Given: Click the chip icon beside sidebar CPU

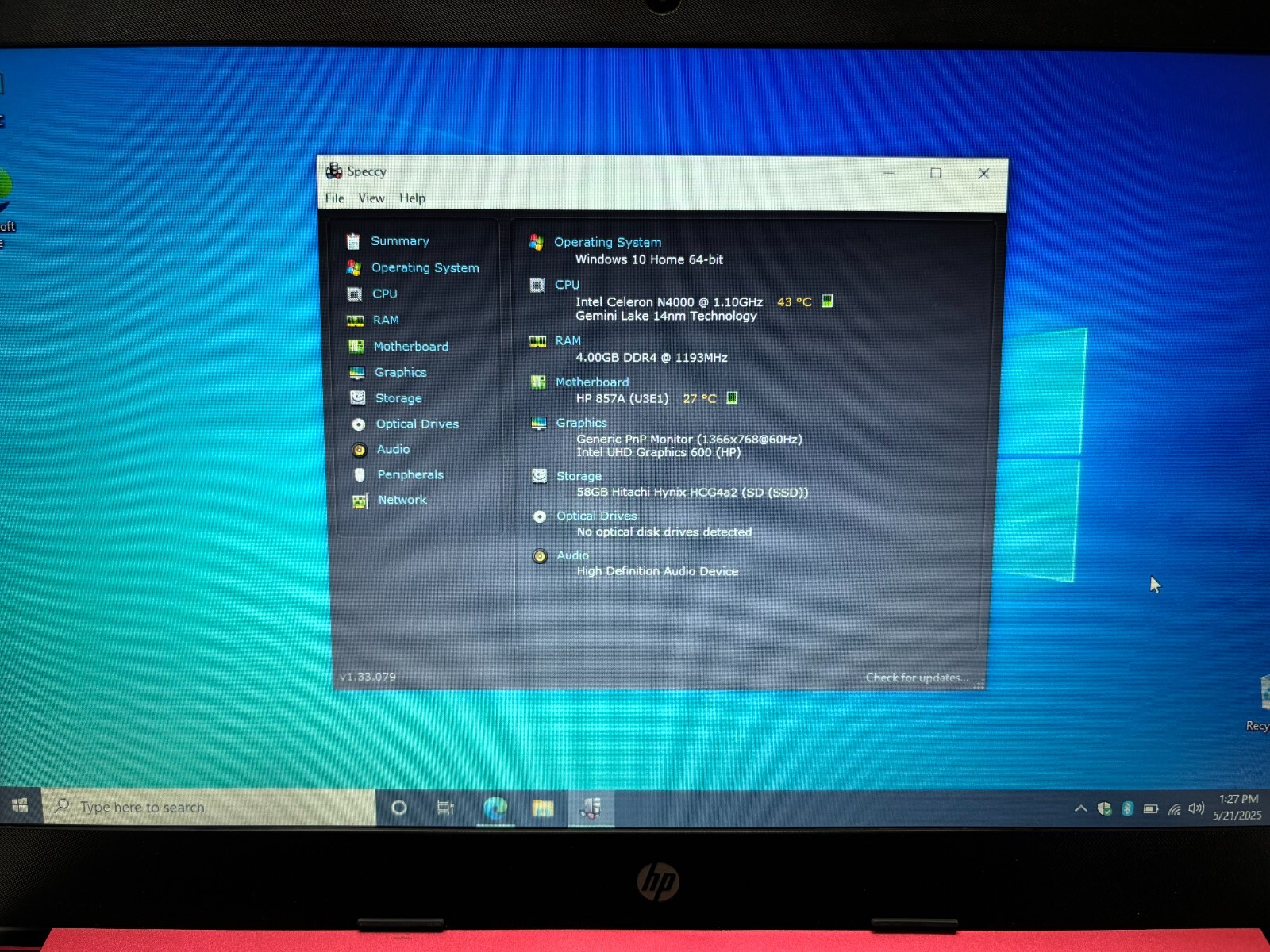Looking at the screenshot, I should point(354,294).
